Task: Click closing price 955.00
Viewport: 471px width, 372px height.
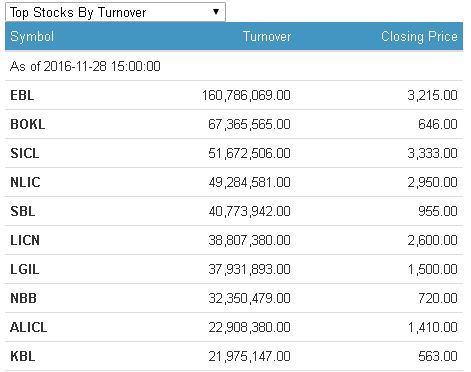Action: point(438,211)
